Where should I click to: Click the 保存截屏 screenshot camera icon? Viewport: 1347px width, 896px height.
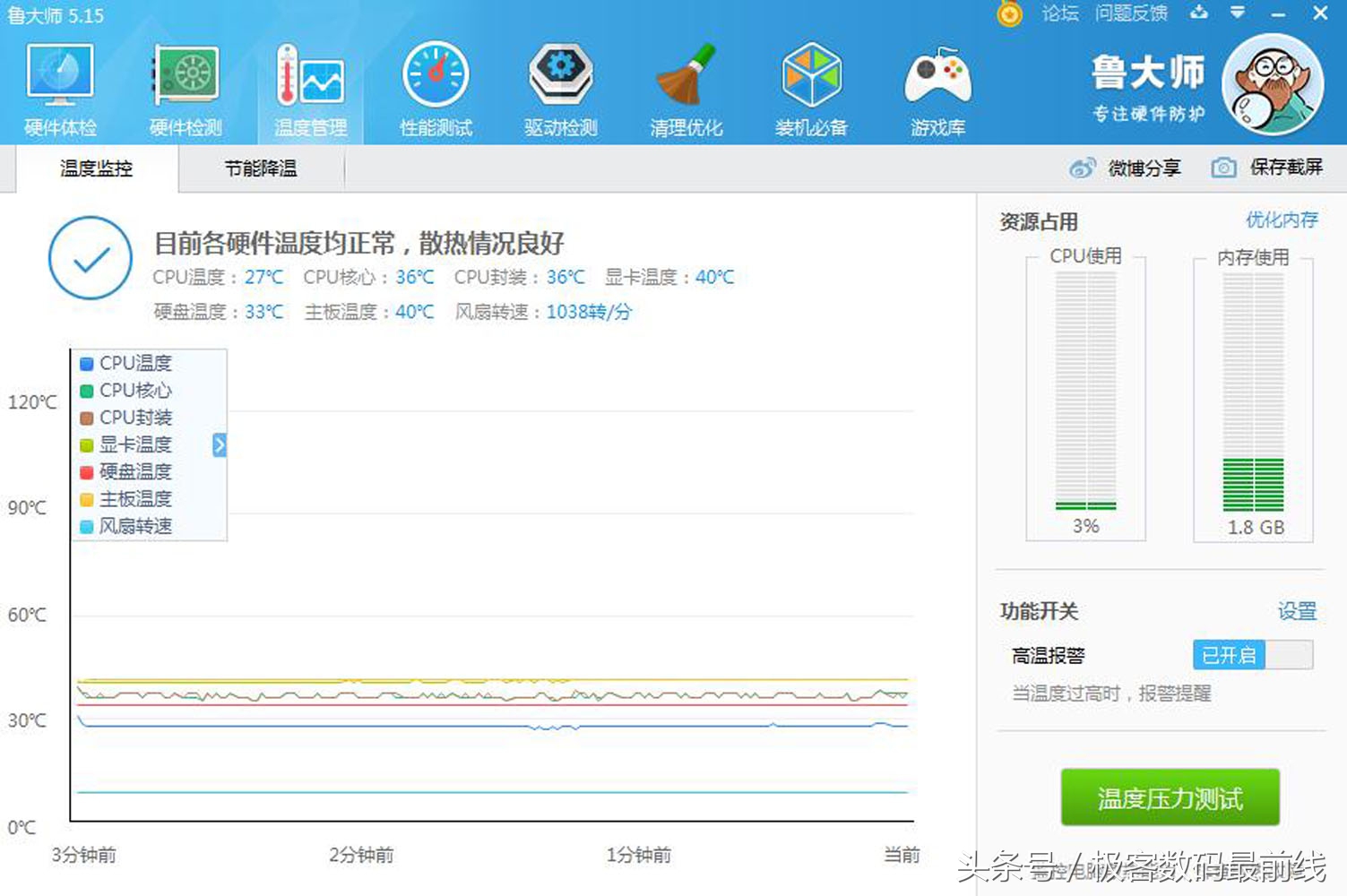tap(1223, 168)
